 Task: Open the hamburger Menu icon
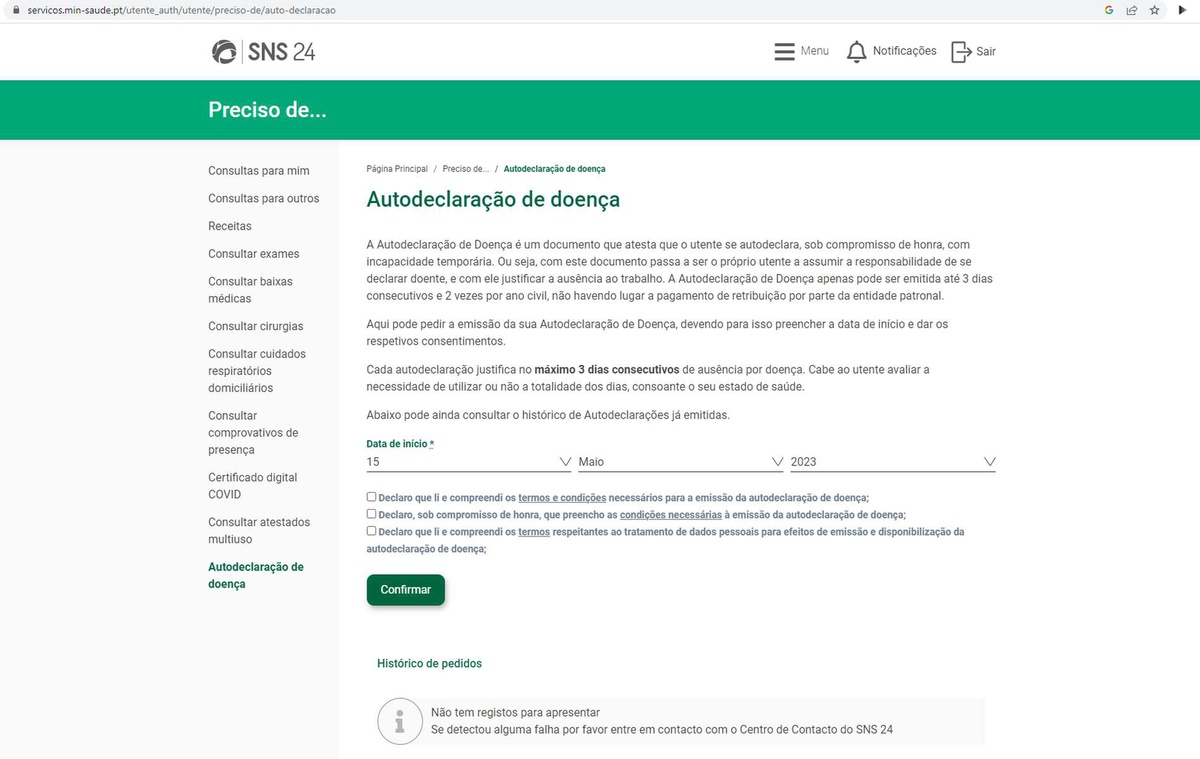[785, 51]
